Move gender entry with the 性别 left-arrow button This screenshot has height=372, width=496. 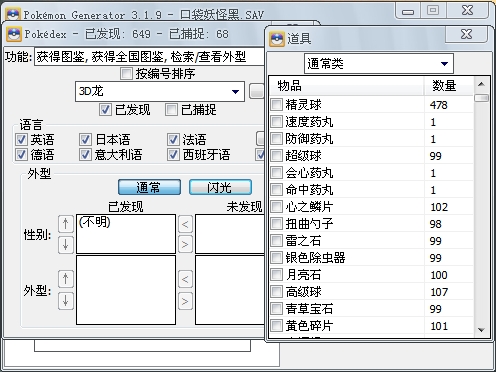tap(185, 224)
